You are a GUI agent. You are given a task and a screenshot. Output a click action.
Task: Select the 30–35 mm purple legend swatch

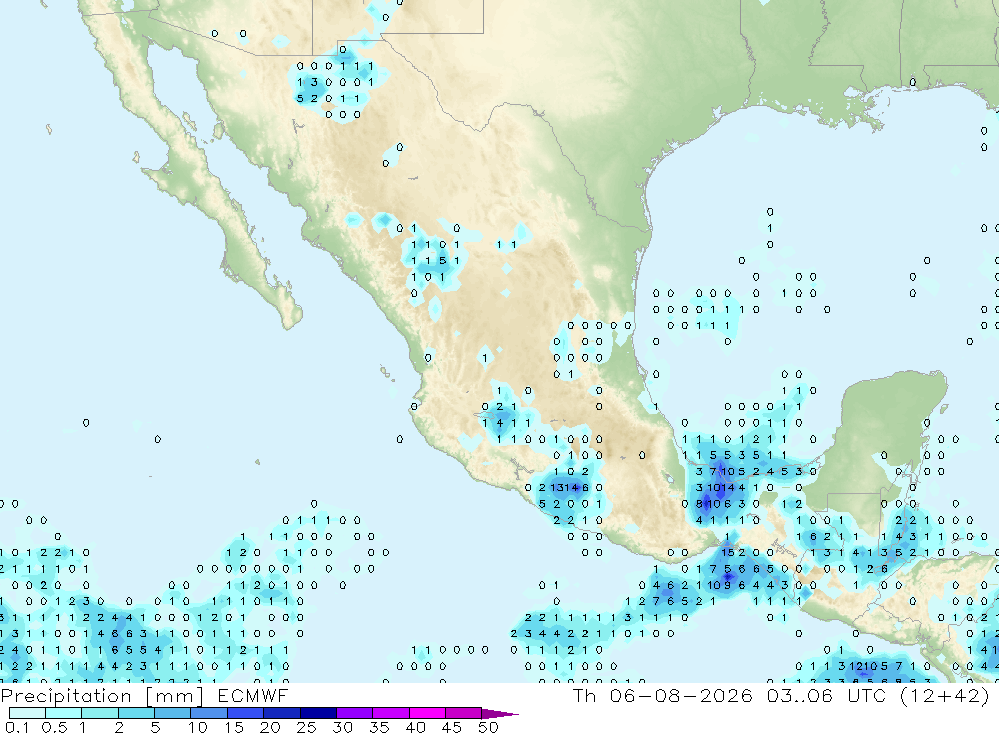(354, 713)
